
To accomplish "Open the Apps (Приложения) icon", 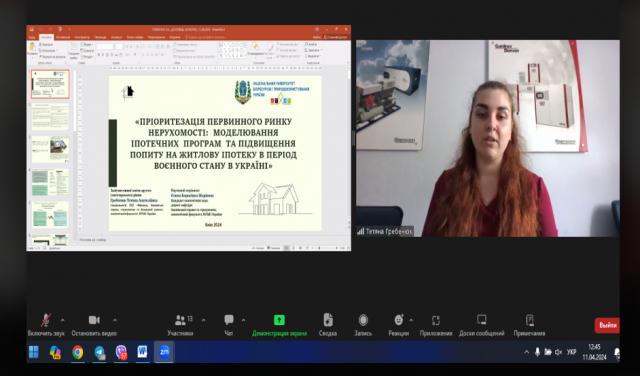I will coord(436,320).
